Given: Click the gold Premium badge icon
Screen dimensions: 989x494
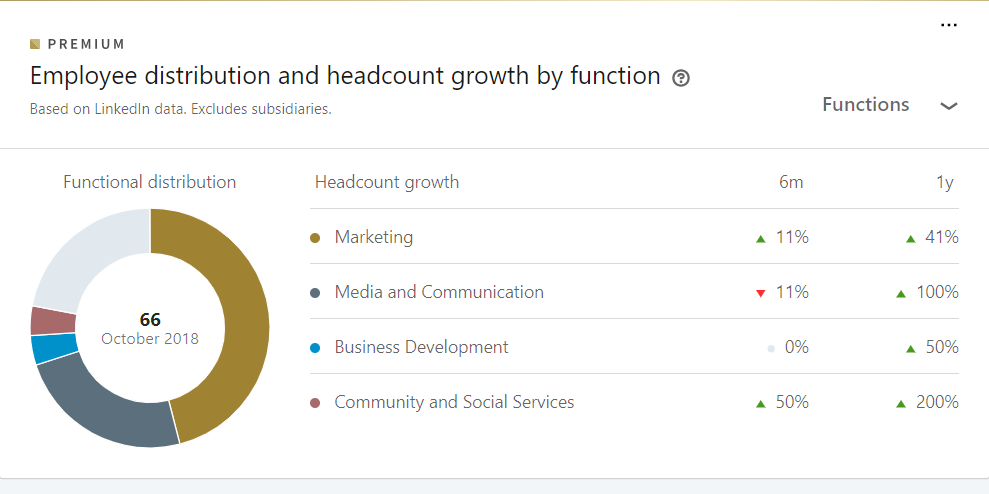Looking at the screenshot, I should pos(35,44).
